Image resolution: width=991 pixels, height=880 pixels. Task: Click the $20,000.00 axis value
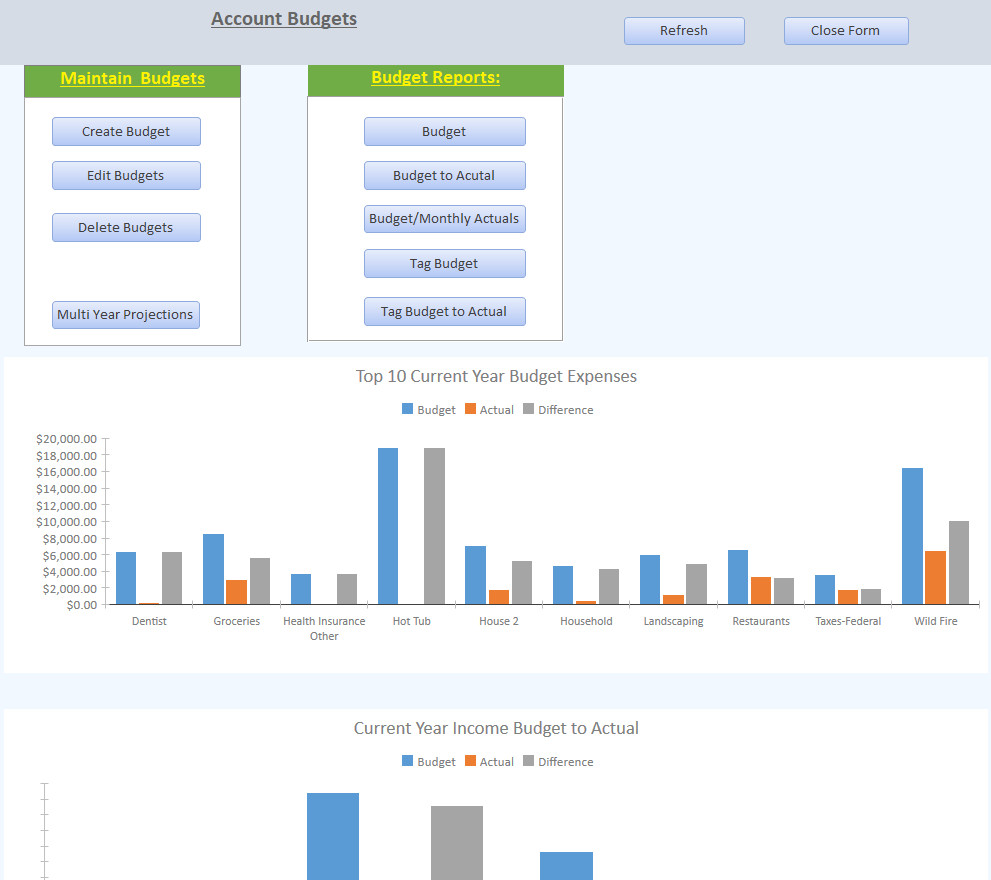(x=66, y=439)
